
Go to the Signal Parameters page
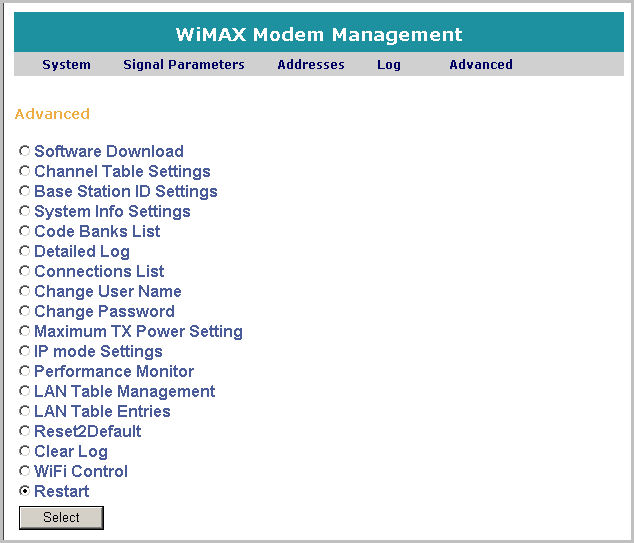coord(183,65)
